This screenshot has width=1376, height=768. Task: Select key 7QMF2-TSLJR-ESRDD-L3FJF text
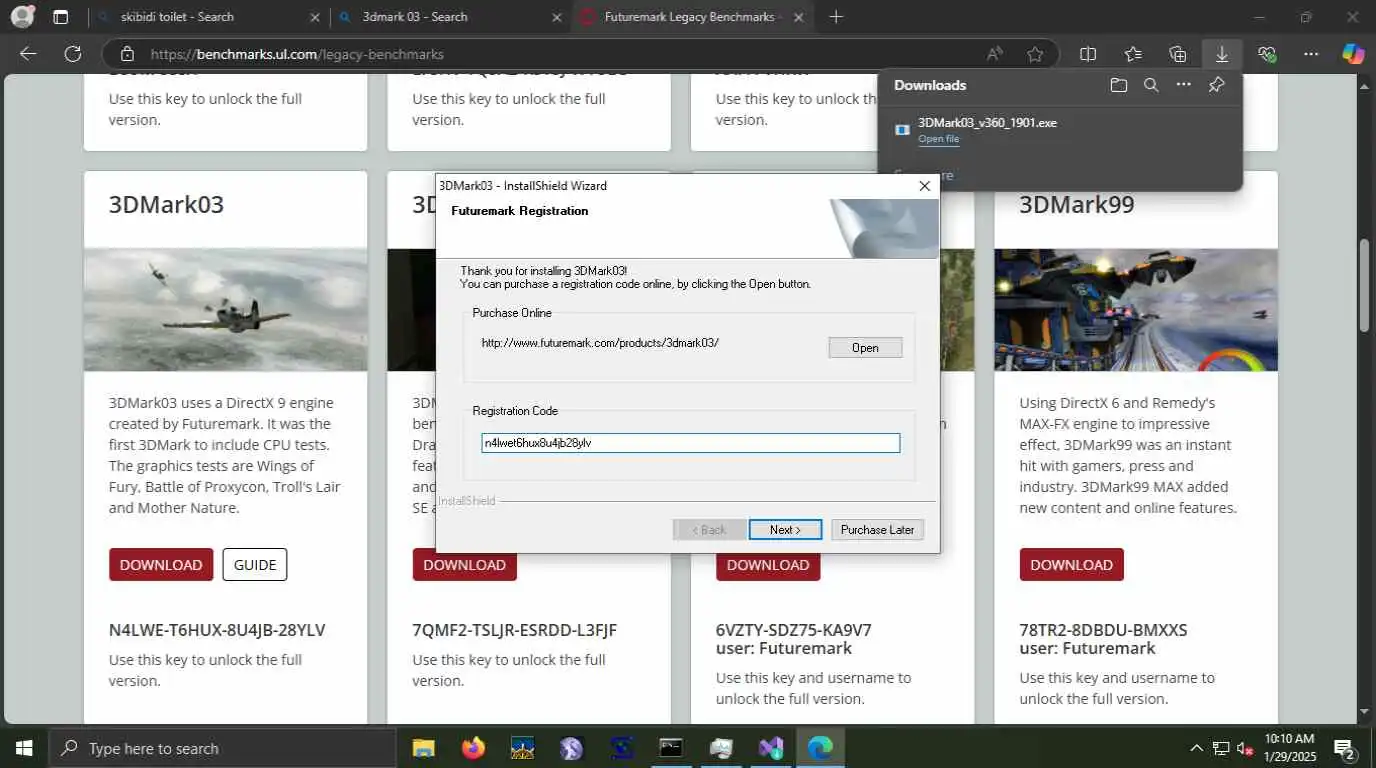pos(515,630)
